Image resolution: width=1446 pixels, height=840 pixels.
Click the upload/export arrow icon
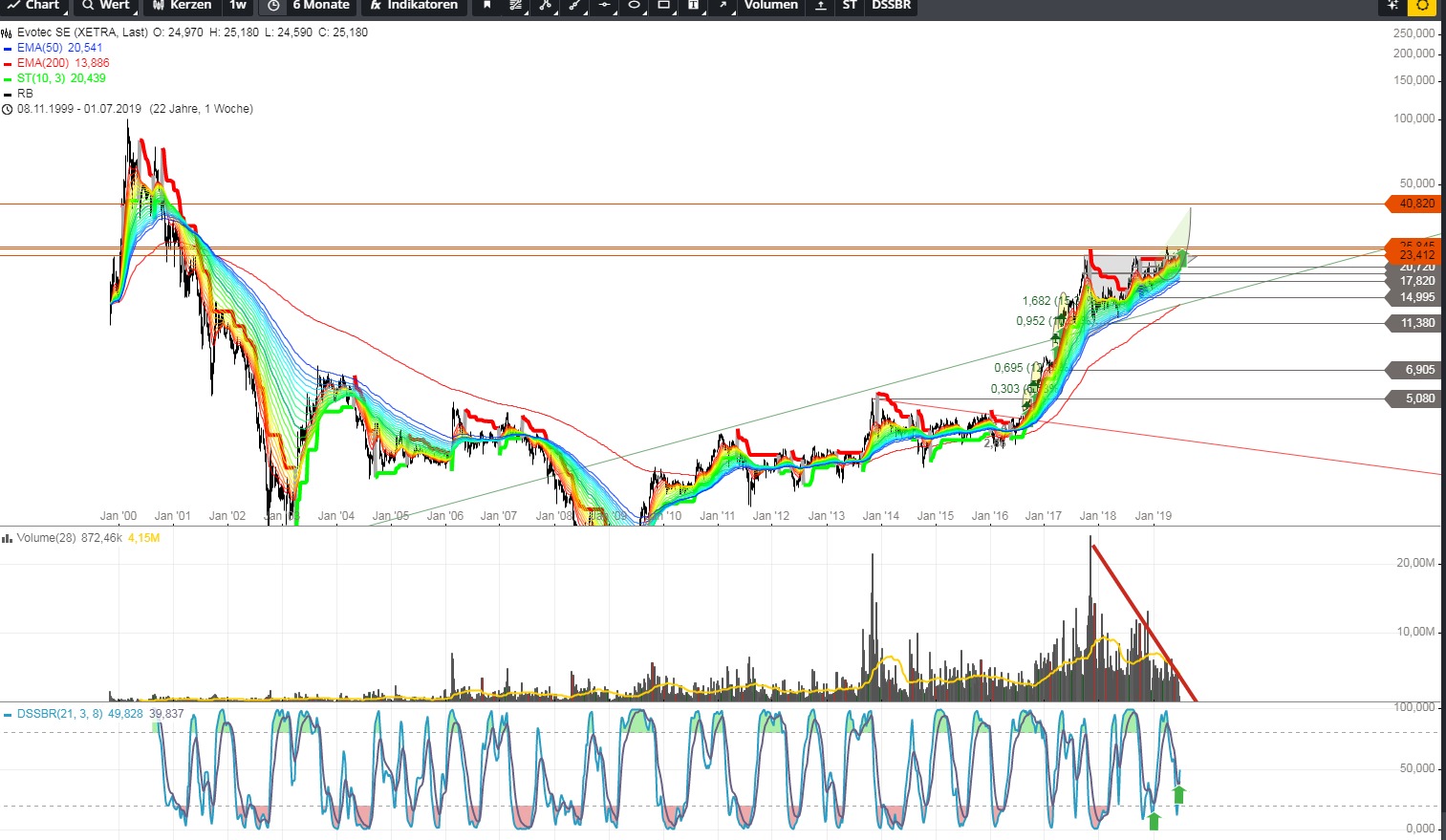(x=821, y=6)
